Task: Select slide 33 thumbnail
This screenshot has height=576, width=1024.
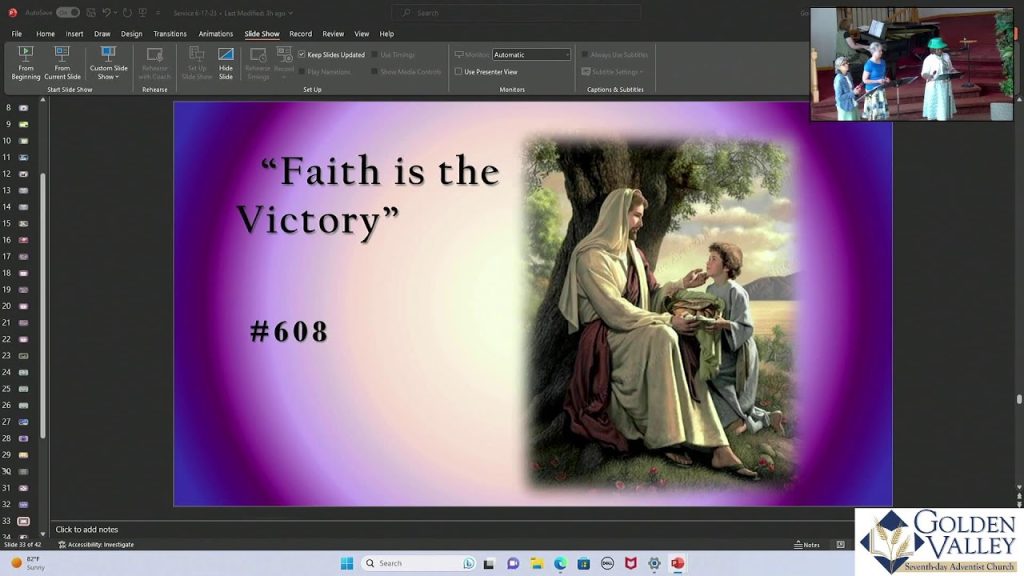Action: point(24,521)
